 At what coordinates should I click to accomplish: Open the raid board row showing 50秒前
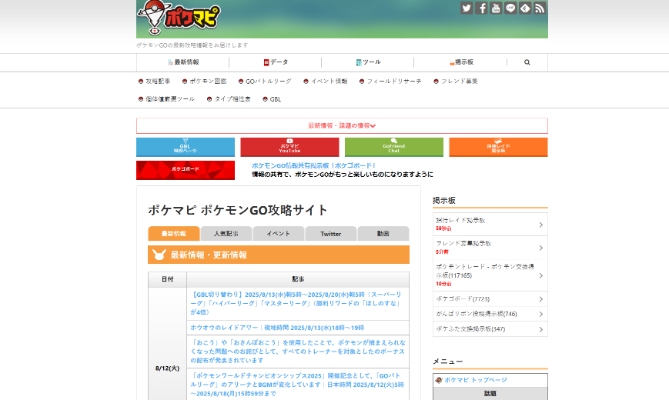490,224
